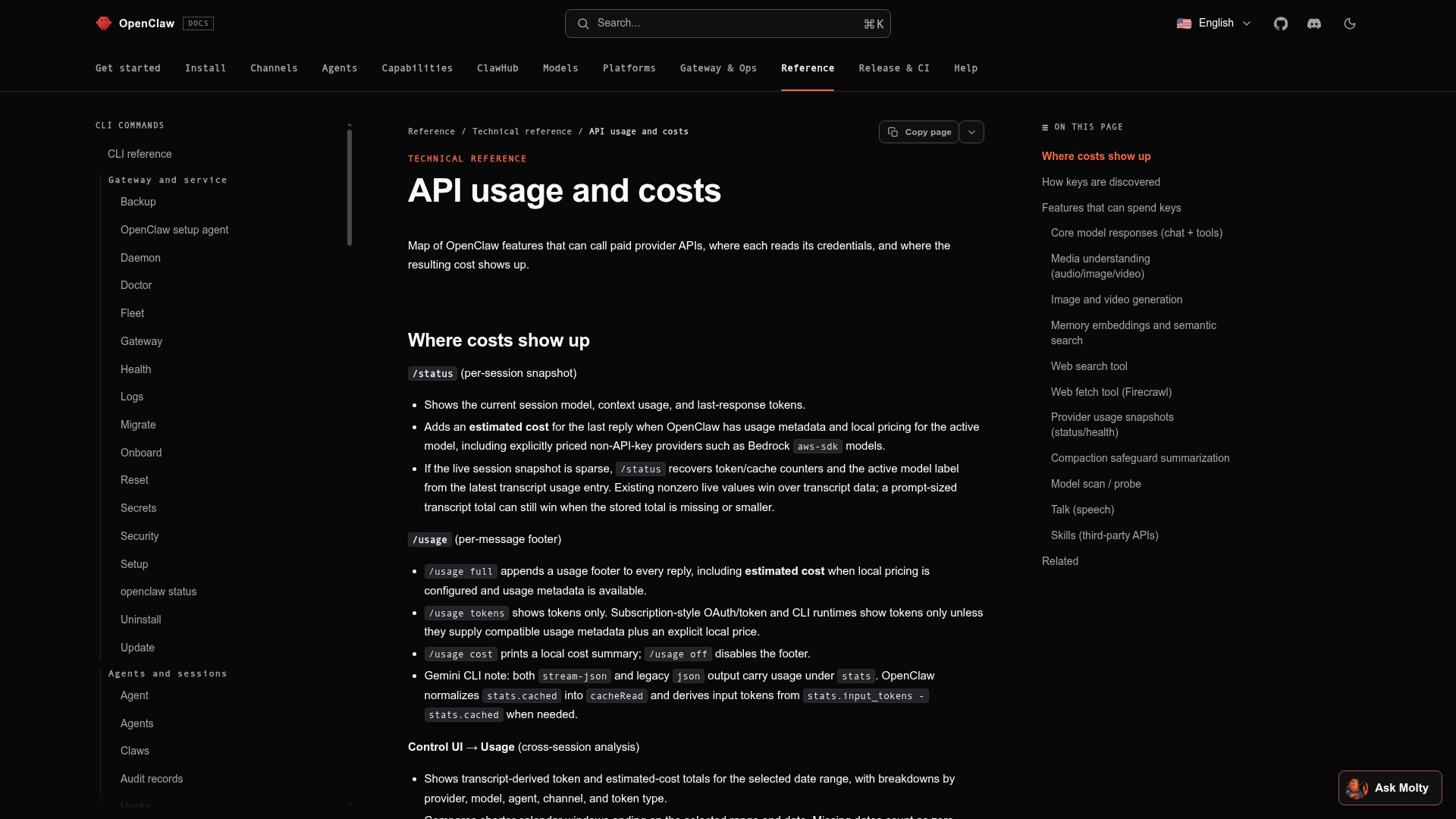1456x819 pixels.
Task: Open openclaw status sidebar page
Action: (158, 591)
